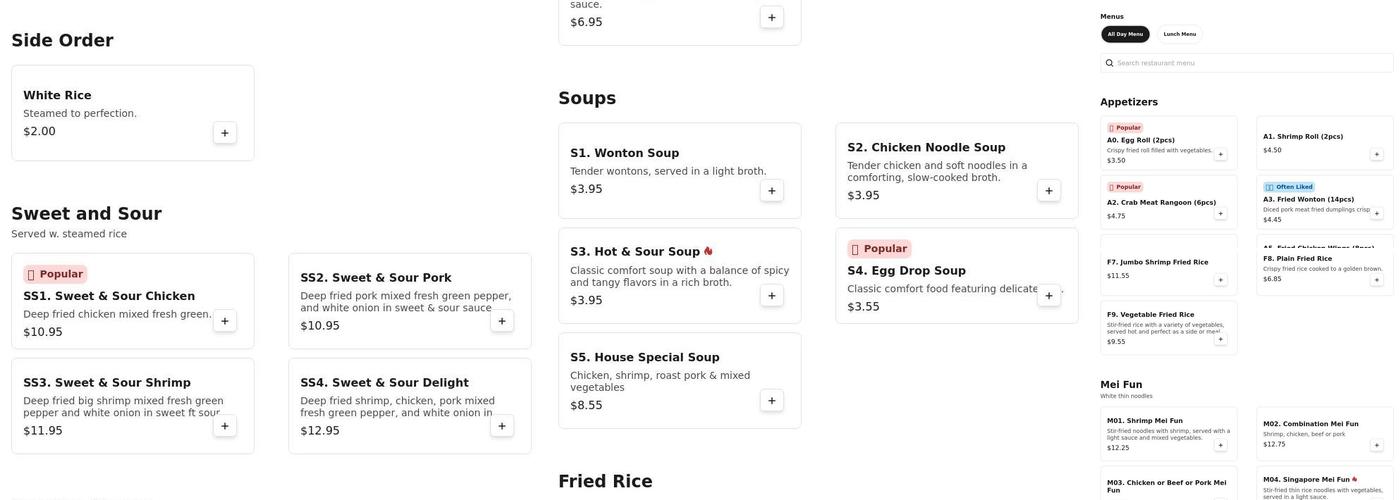Open M02 Combination Mei Fun in sidebar
Viewport: 1400px width, 500px height.
(1310, 424)
